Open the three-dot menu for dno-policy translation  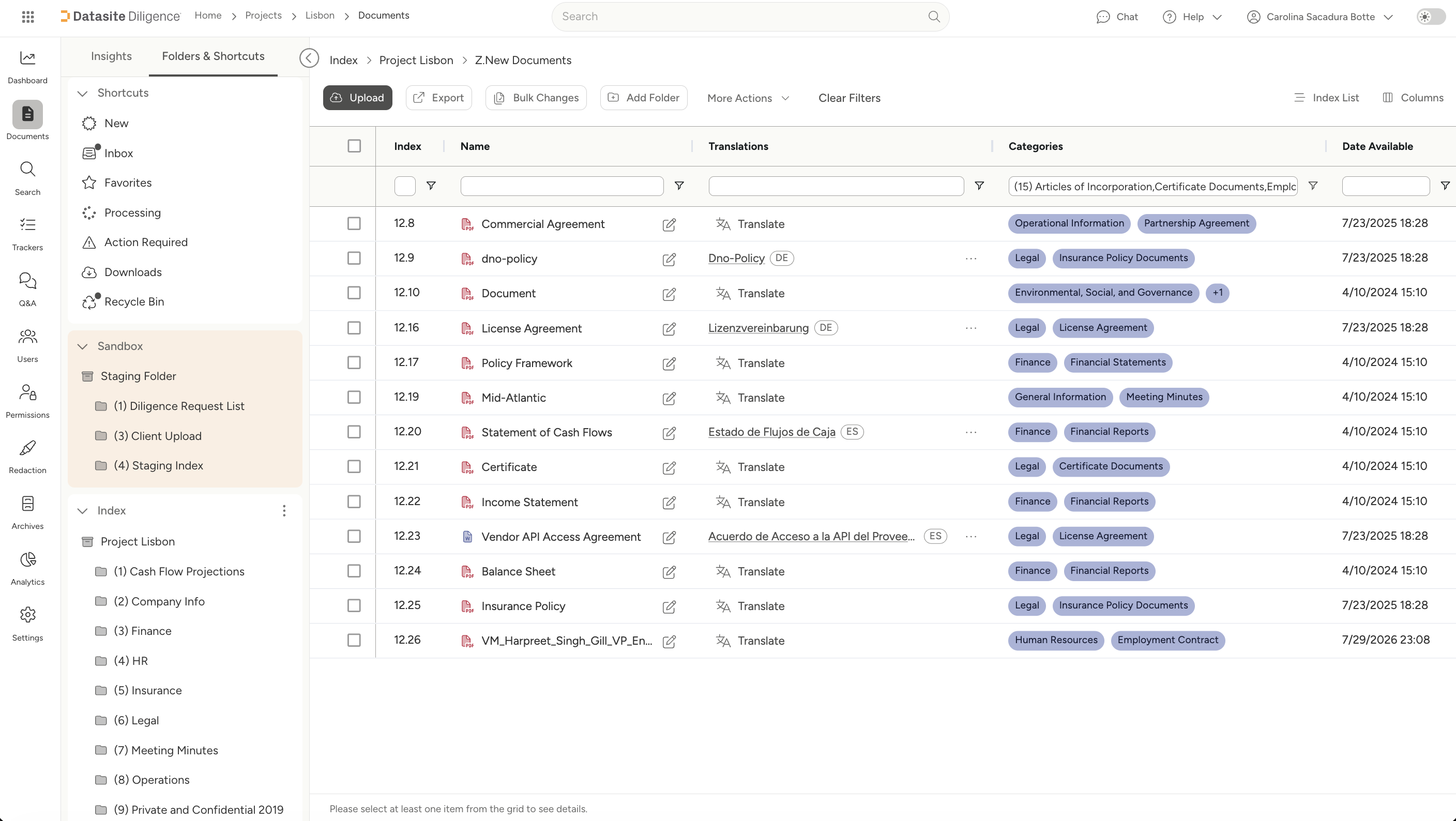[971, 258]
